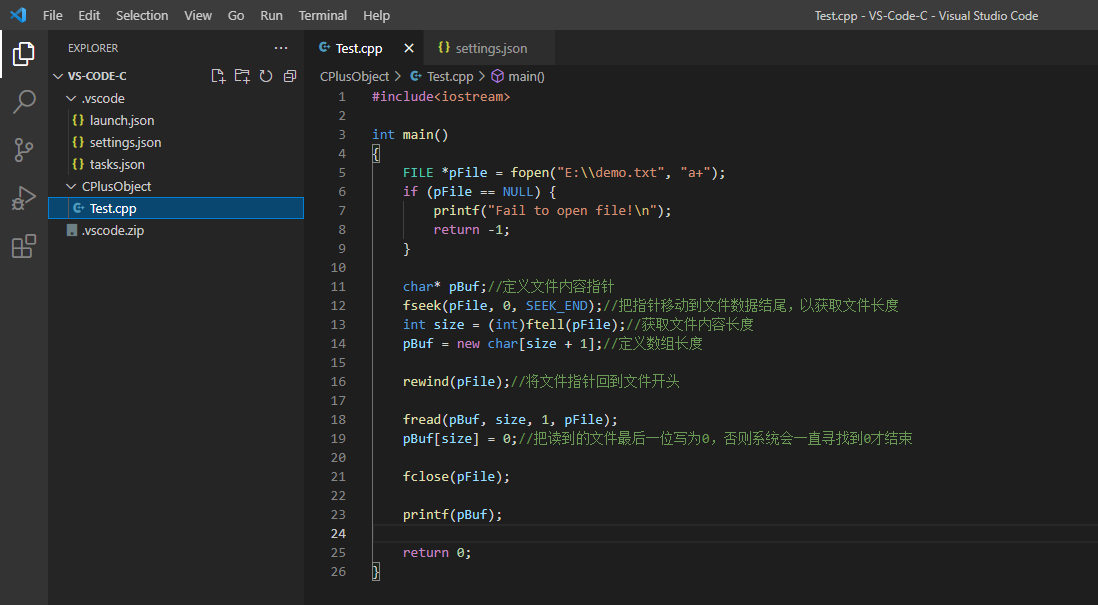Image resolution: width=1098 pixels, height=605 pixels.
Task: Click the return 0 statement
Action: click(438, 552)
